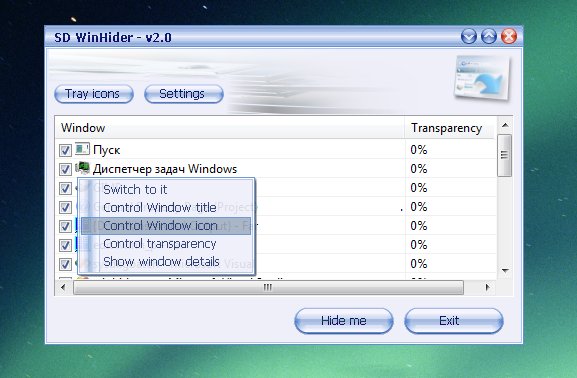Click the 0% transparency value for Пуск
Screen dimensions: 577x378
point(419,150)
